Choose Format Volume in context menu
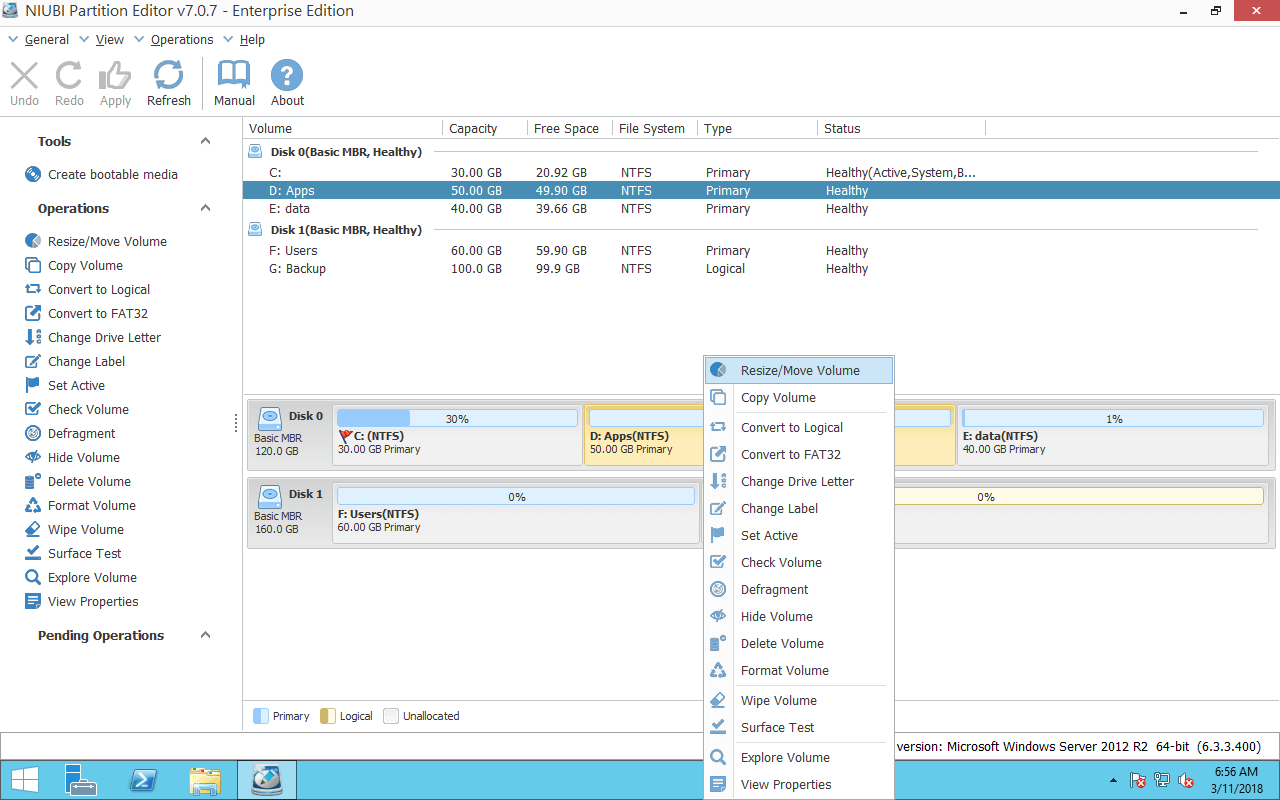1280x800 pixels. click(x=799, y=670)
